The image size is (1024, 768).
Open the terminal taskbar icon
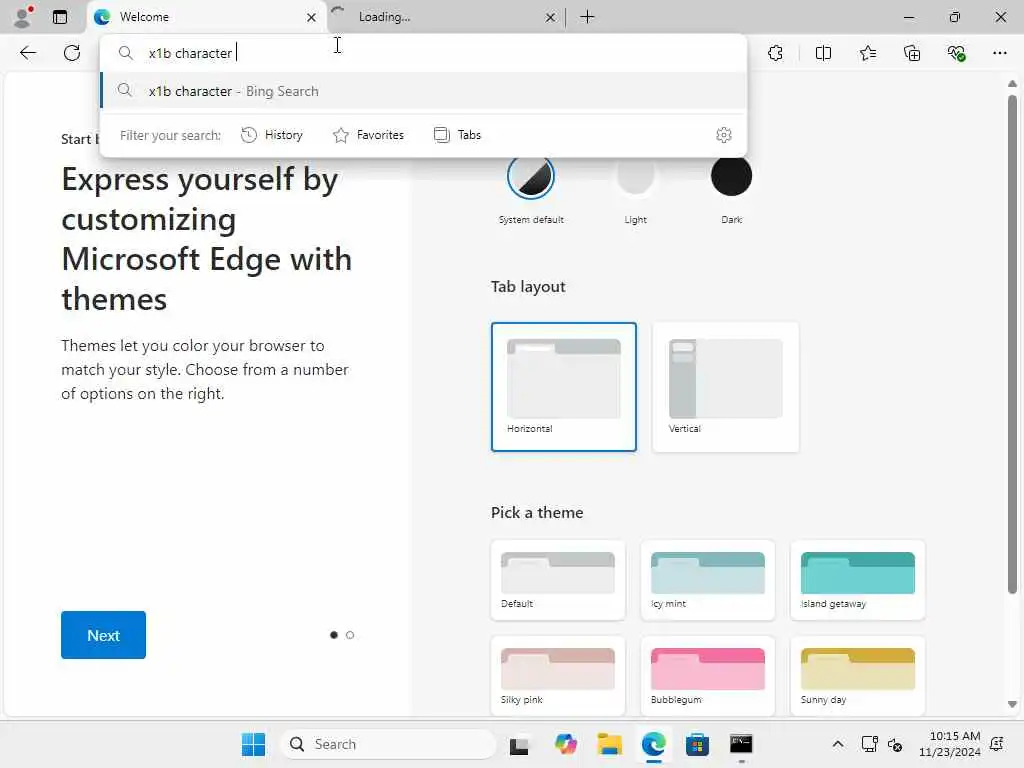click(741, 744)
